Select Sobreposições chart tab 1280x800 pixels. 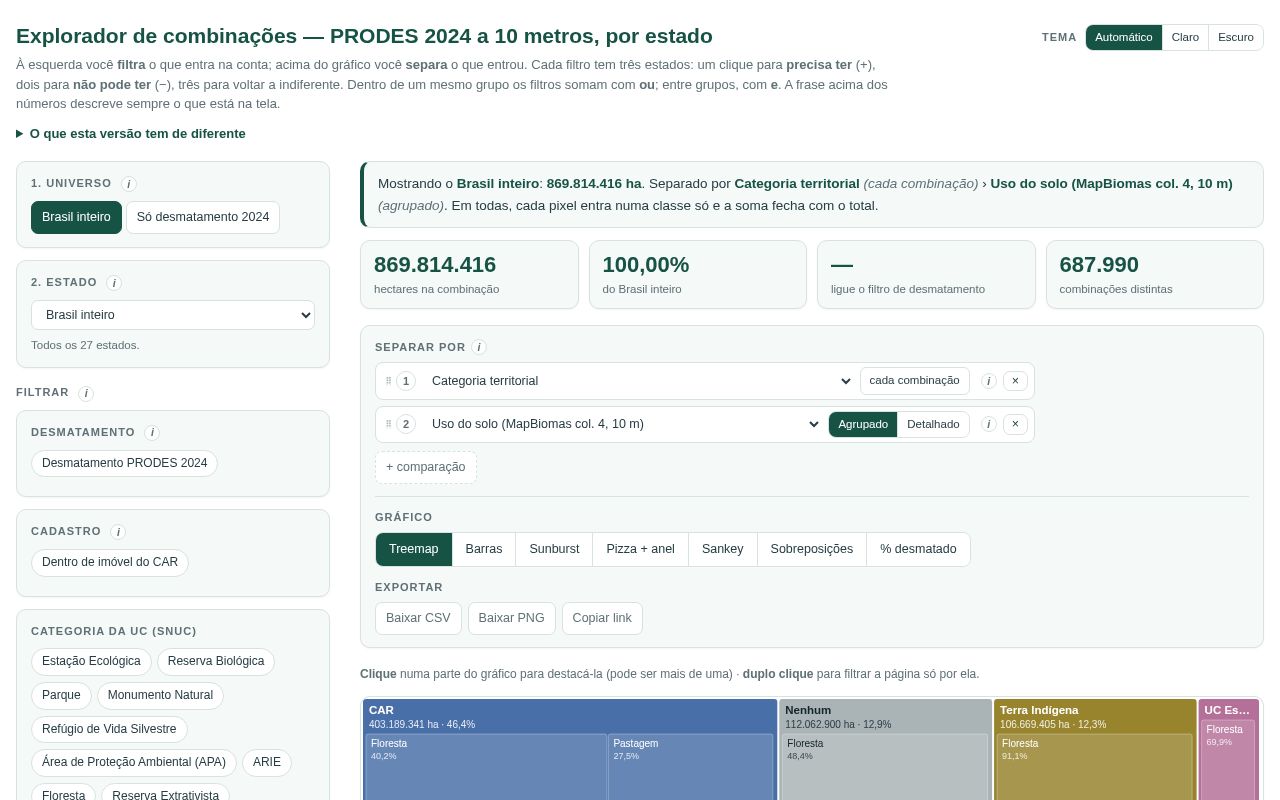(812, 549)
